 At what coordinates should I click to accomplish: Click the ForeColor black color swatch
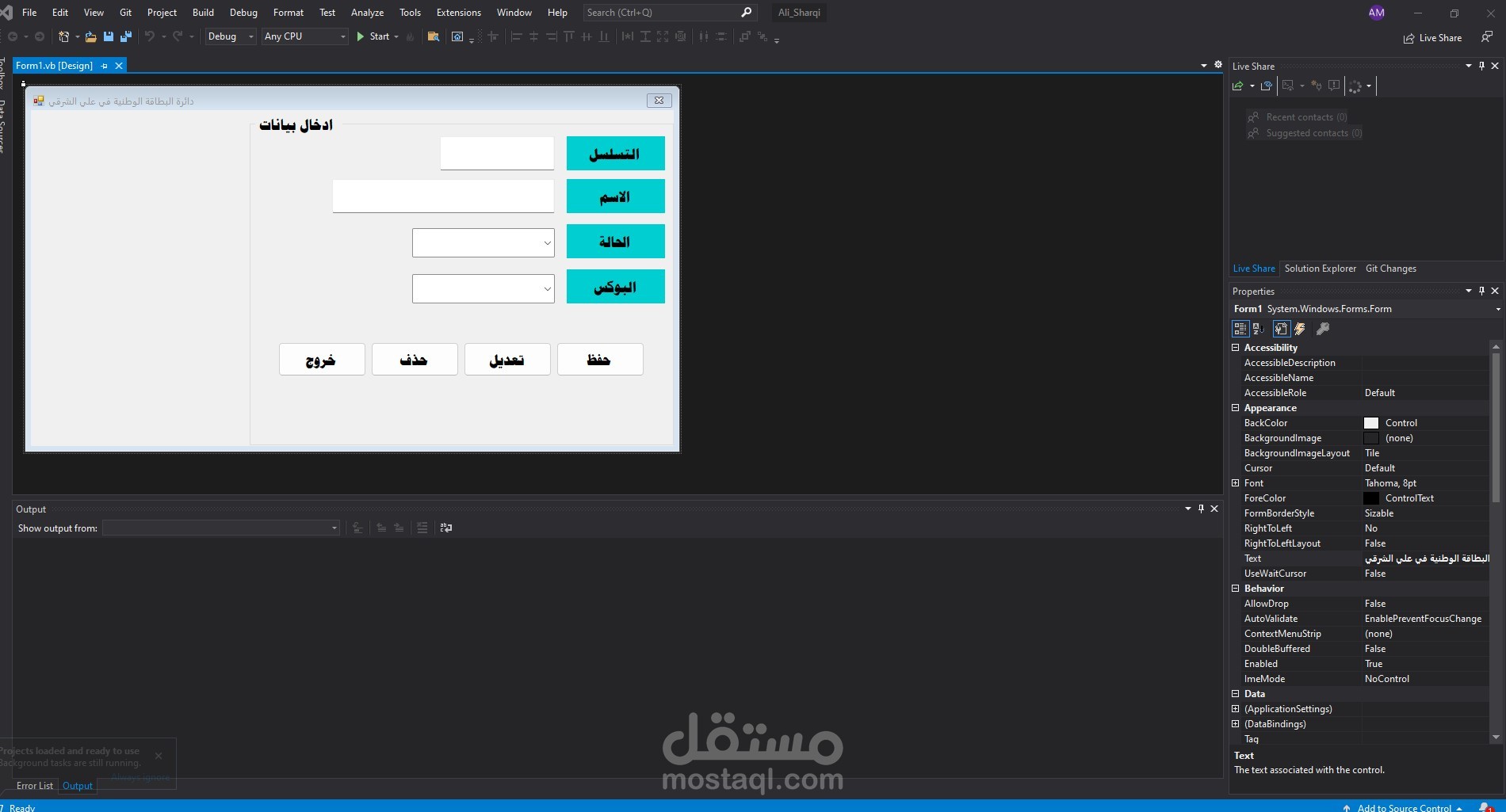(1371, 498)
